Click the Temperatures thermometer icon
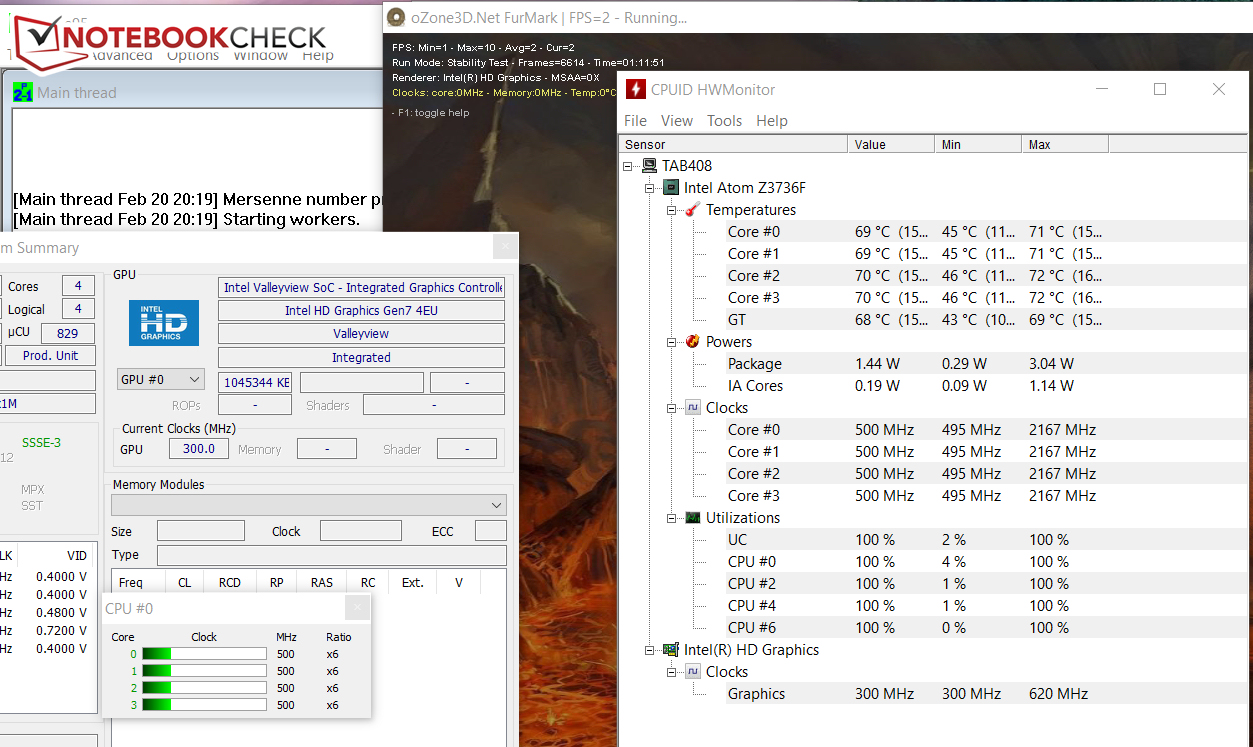This screenshot has height=747, width=1253. tap(692, 210)
